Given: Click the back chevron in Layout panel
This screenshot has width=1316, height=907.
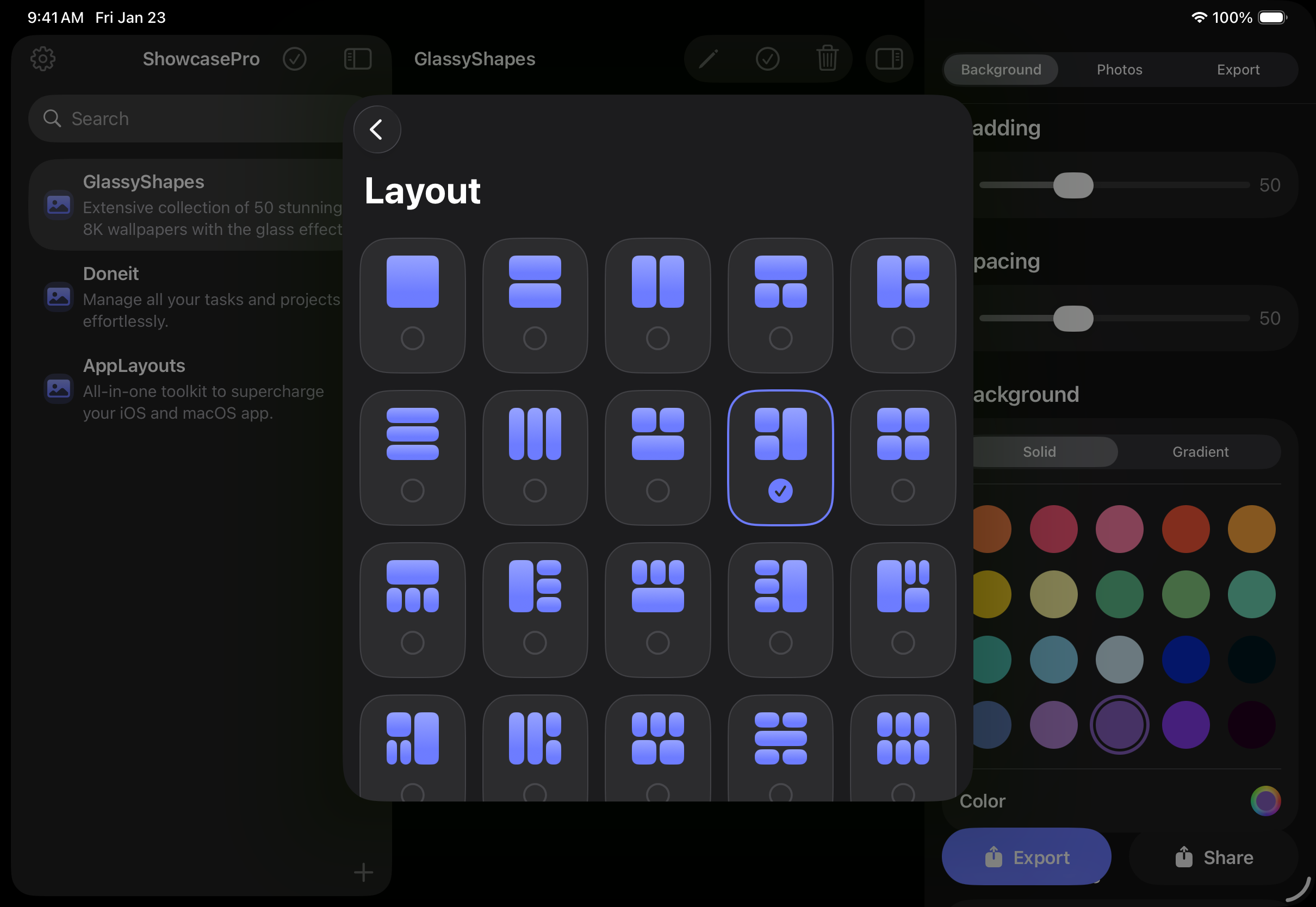Looking at the screenshot, I should tap(377, 129).
